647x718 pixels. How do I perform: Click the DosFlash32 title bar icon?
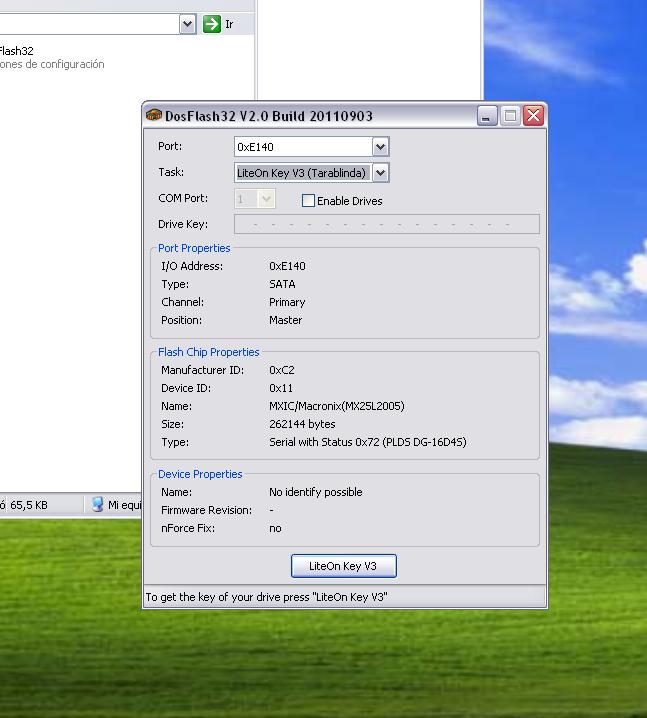(x=154, y=116)
